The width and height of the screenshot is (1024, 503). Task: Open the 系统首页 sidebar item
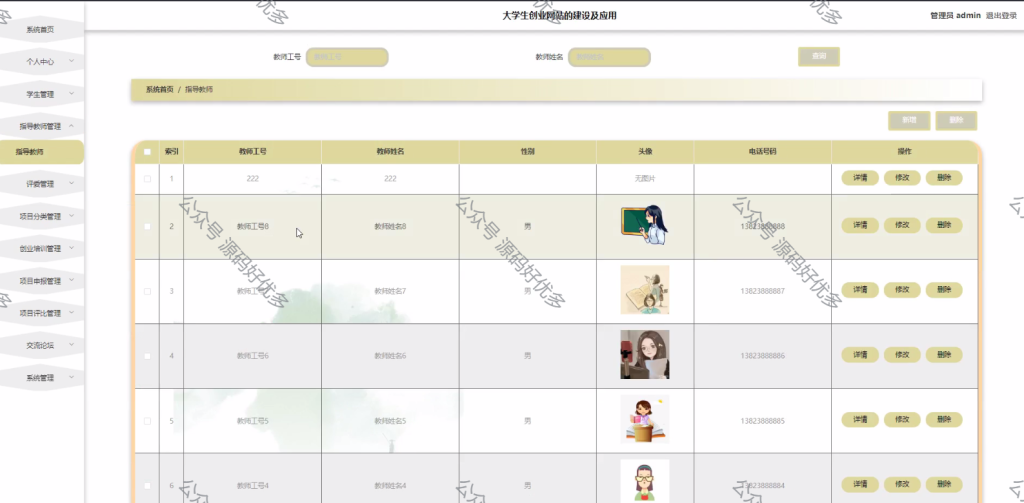pyautogui.click(x=42, y=29)
